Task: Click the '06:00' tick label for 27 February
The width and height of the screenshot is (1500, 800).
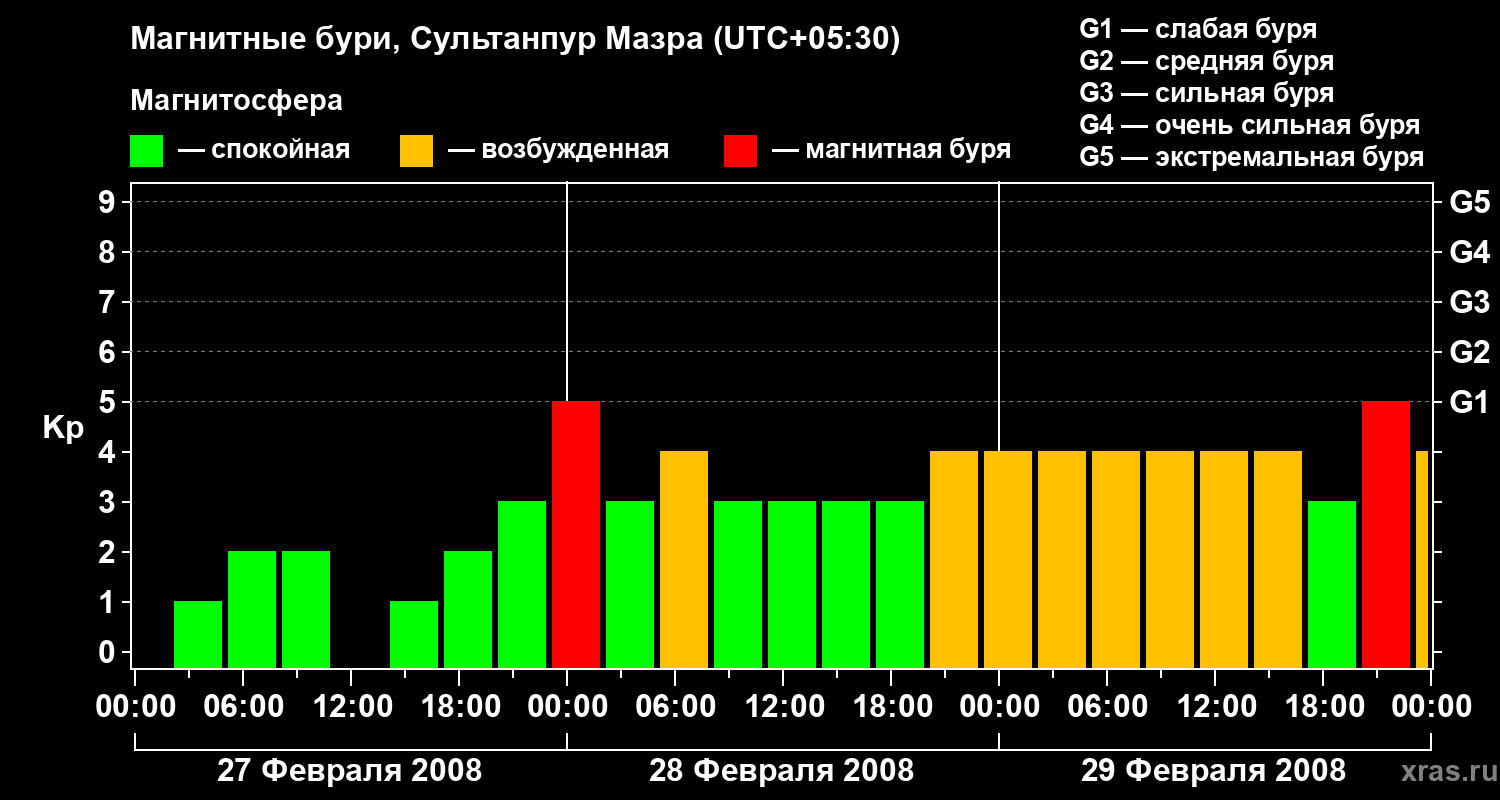Action: (x=243, y=707)
